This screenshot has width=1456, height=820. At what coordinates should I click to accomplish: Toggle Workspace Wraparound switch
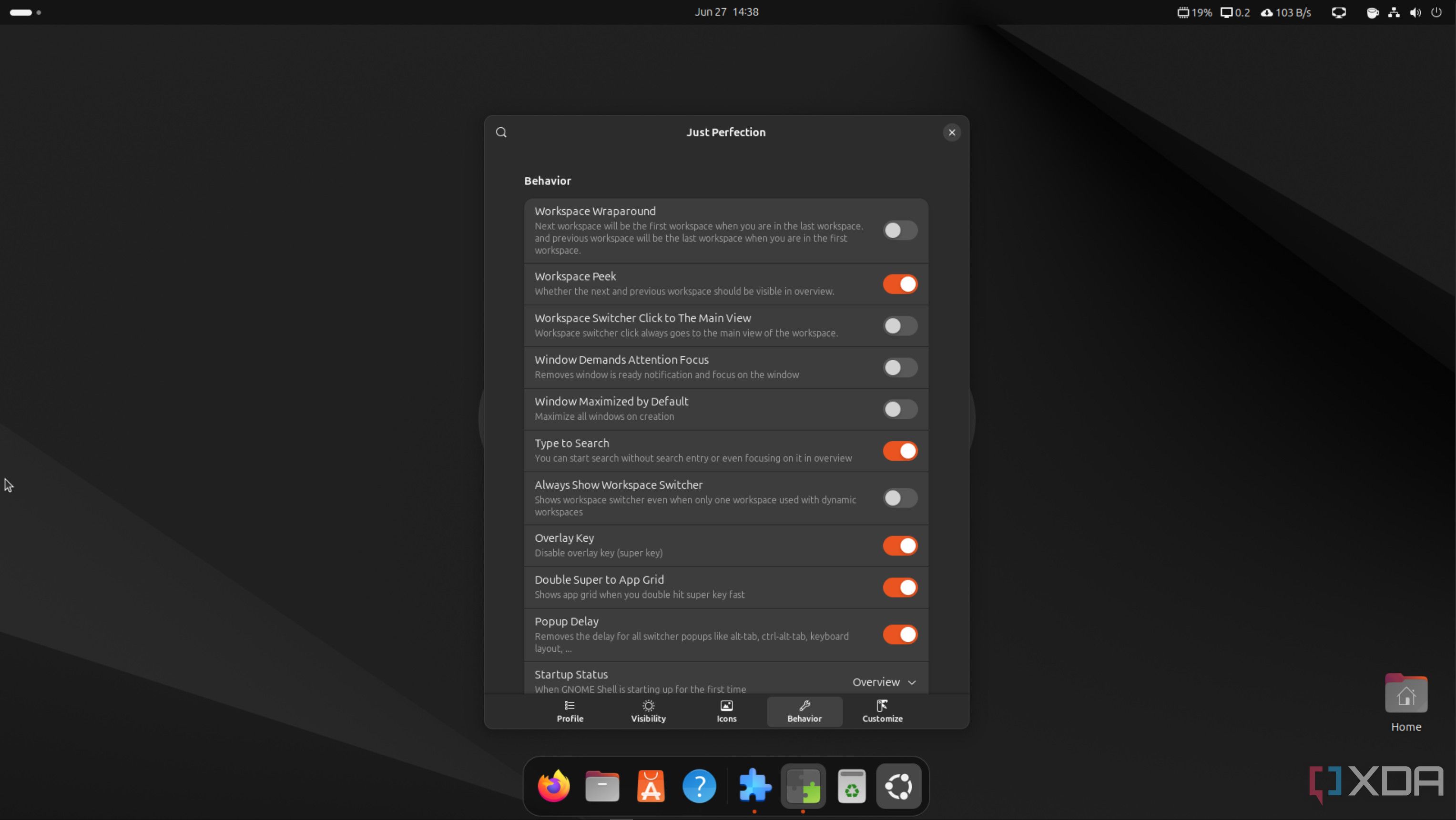pyautogui.click(x=900, y=231)
